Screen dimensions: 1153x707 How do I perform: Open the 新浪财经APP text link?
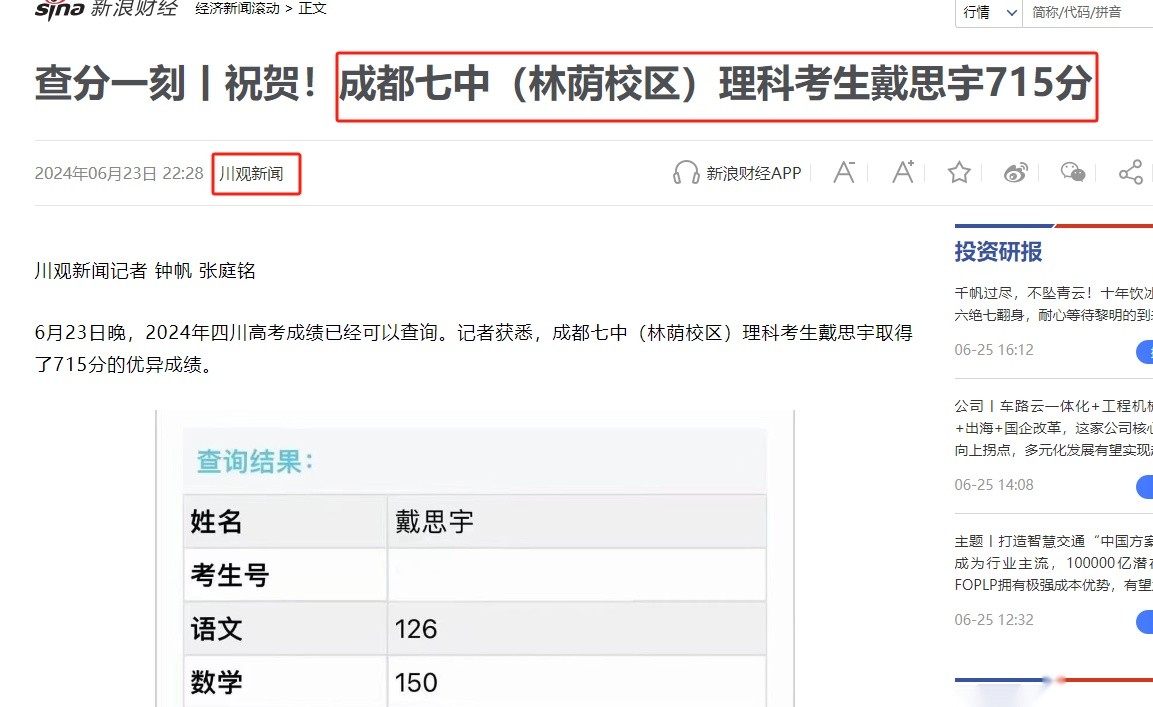coord(754,173)
